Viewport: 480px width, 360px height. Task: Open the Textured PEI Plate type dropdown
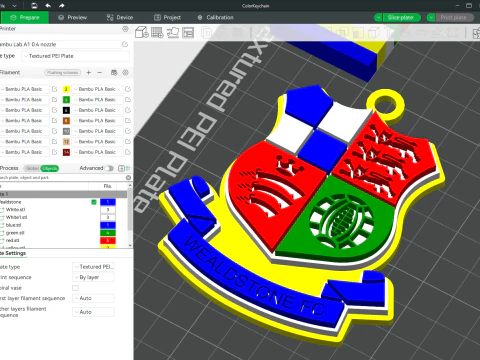[x=76, y=56]
